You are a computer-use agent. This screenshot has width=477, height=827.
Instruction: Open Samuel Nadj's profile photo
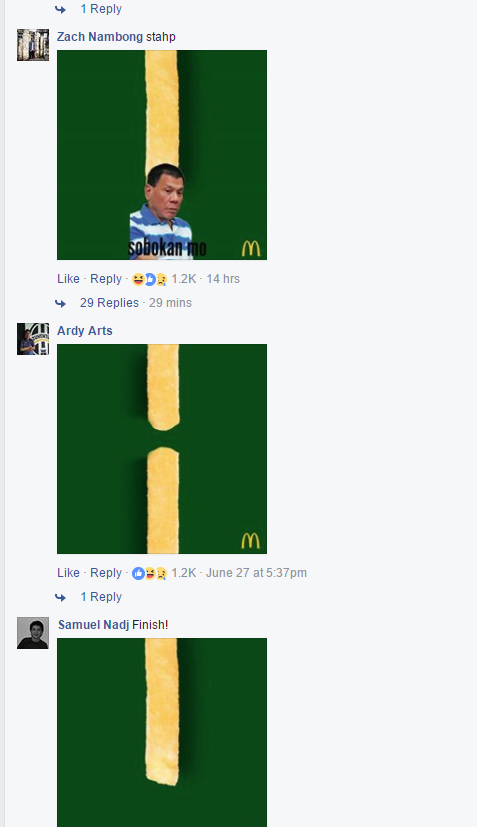coord(33,633)
